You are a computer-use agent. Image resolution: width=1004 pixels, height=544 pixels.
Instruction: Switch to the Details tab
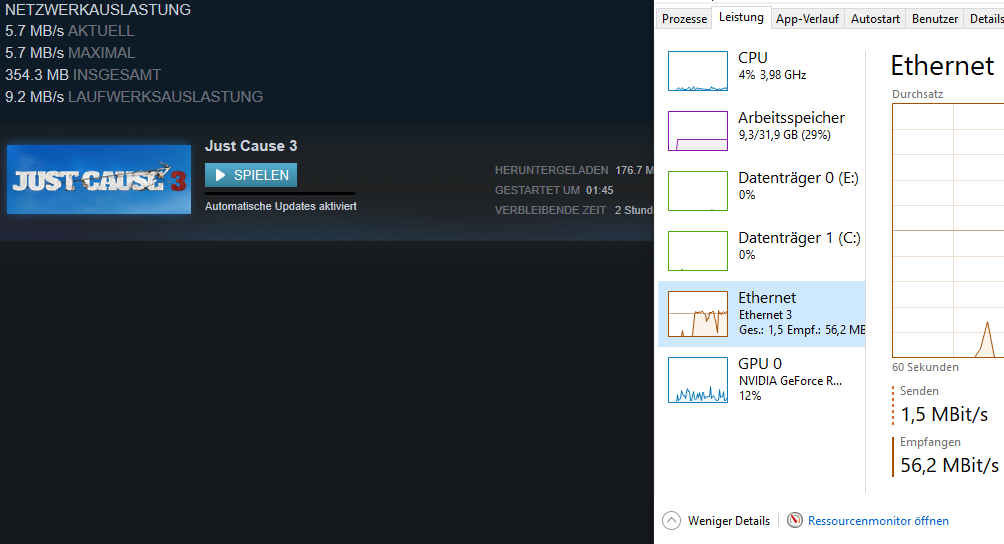click(985, 19)
